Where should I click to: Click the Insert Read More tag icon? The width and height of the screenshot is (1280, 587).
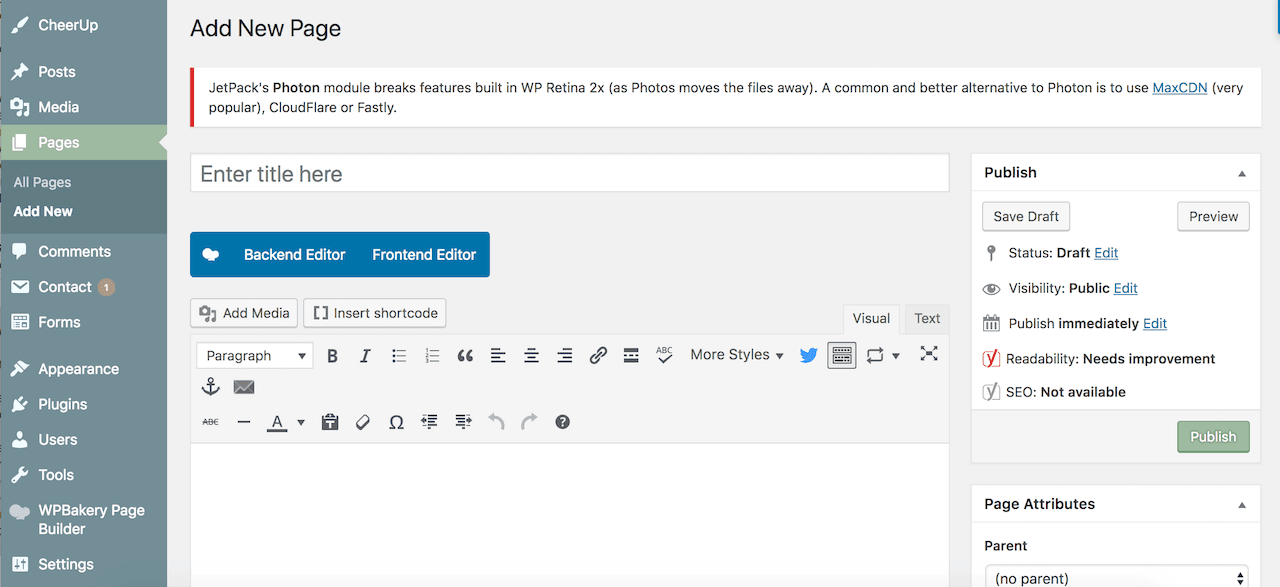[631, 355]
